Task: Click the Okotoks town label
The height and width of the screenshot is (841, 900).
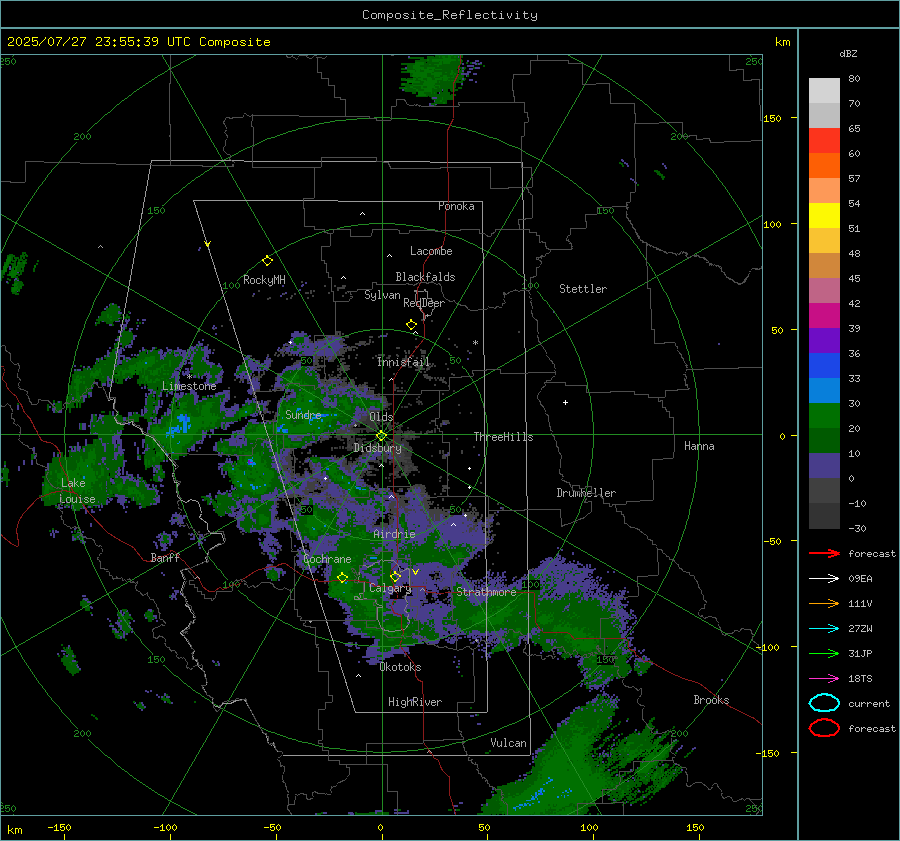Action: [400, 667]
